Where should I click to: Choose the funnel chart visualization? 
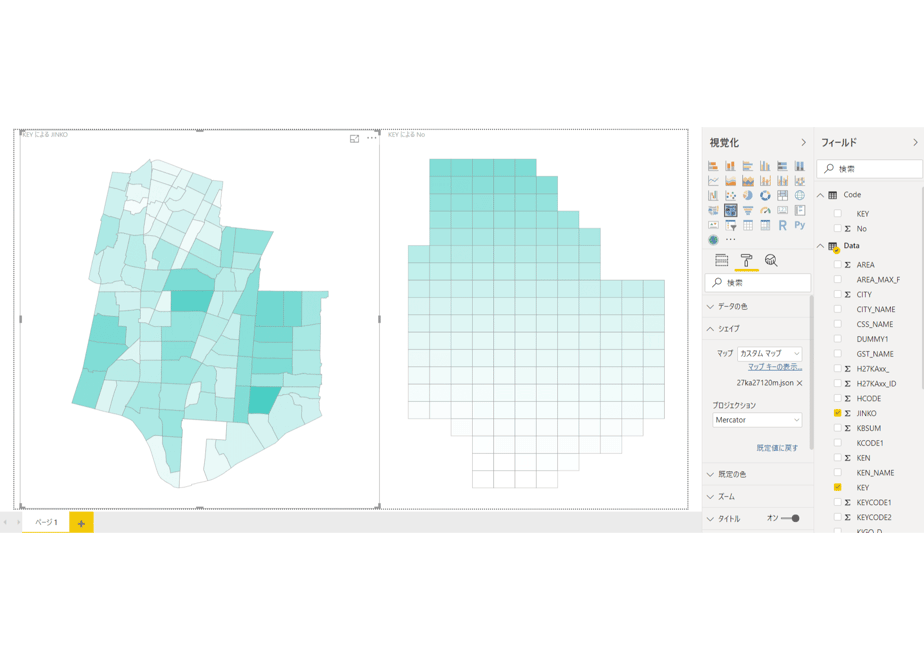pyautogui.click(x=748, y=210)
